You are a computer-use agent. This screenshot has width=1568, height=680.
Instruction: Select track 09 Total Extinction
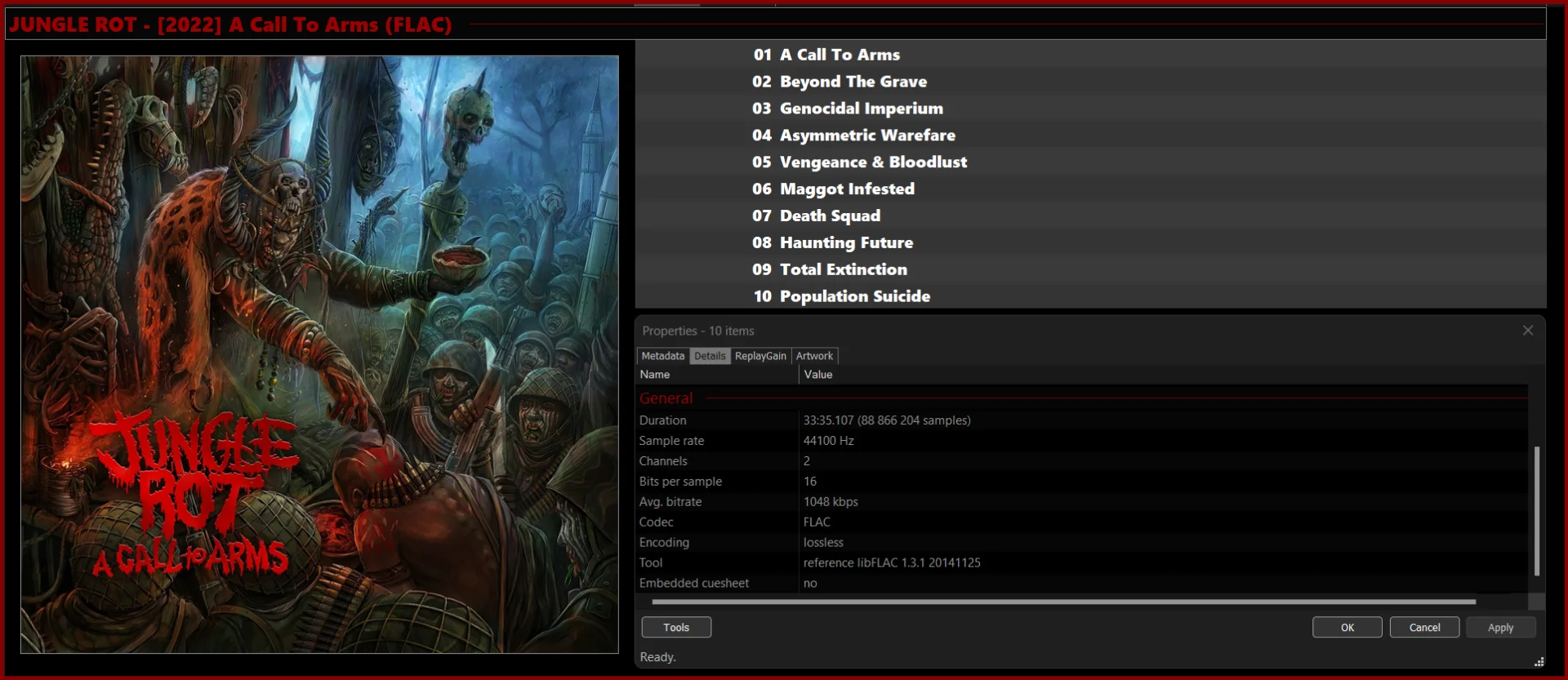(x=1090, y=269)
